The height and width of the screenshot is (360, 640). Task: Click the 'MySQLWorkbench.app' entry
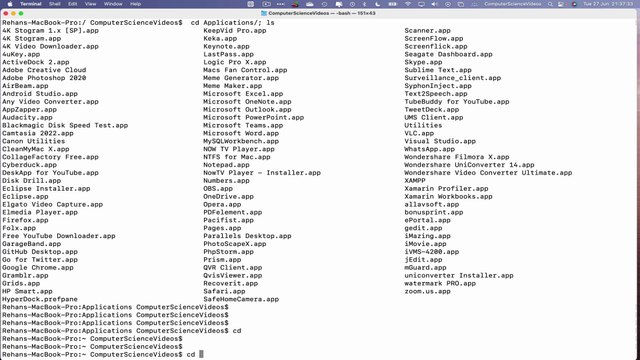241,141
